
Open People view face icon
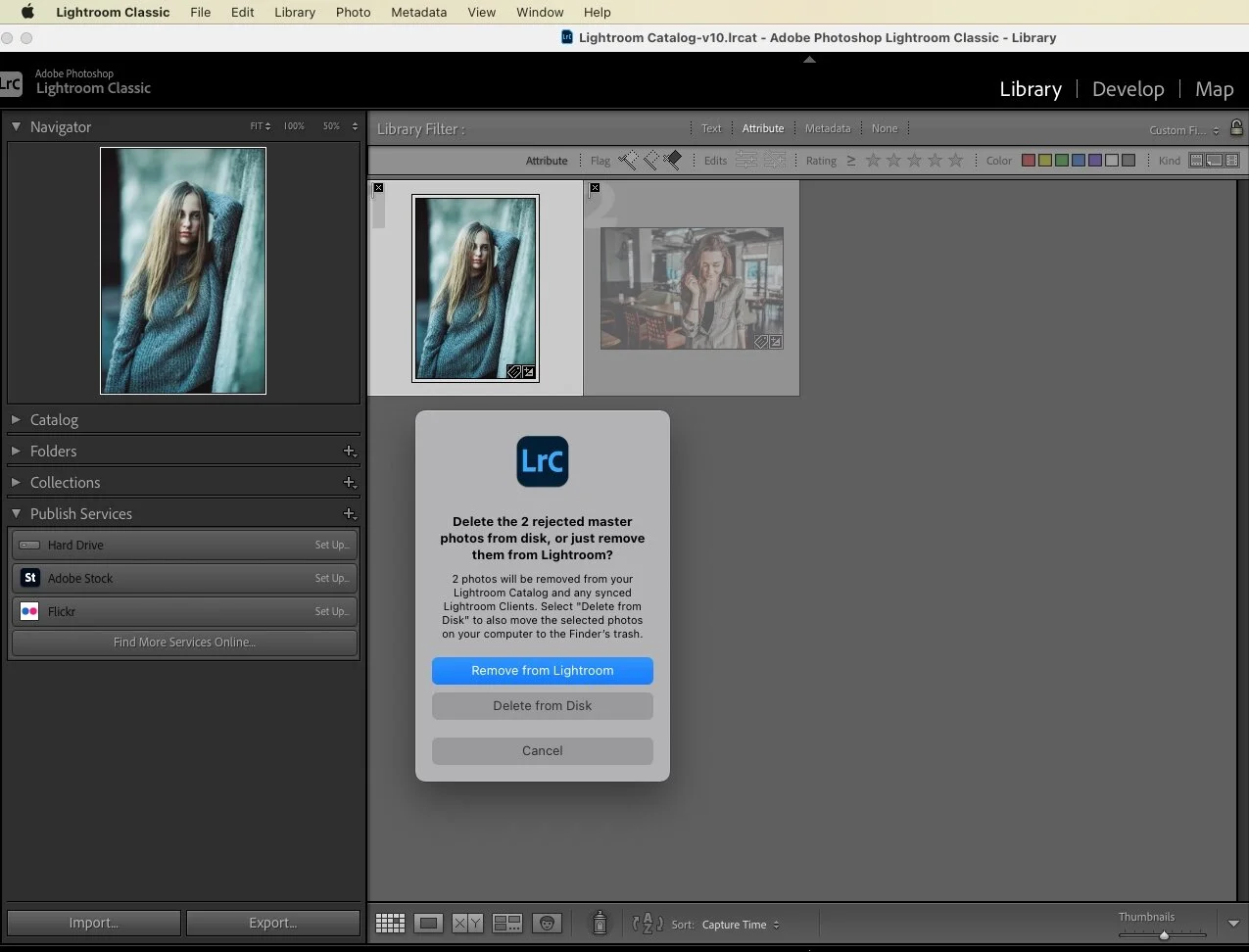point(547,923)
